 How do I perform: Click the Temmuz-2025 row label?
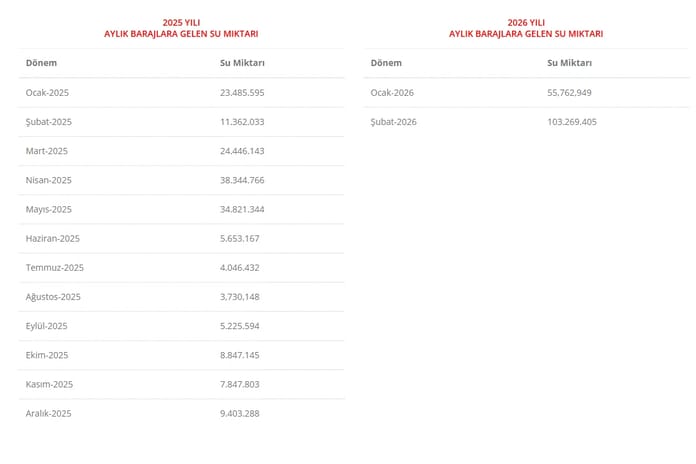(x=55, y=267)
